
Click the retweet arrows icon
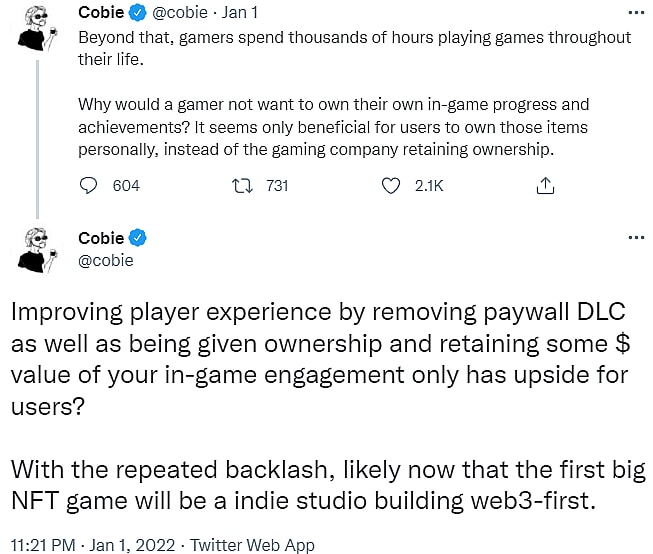click(241, 186)
